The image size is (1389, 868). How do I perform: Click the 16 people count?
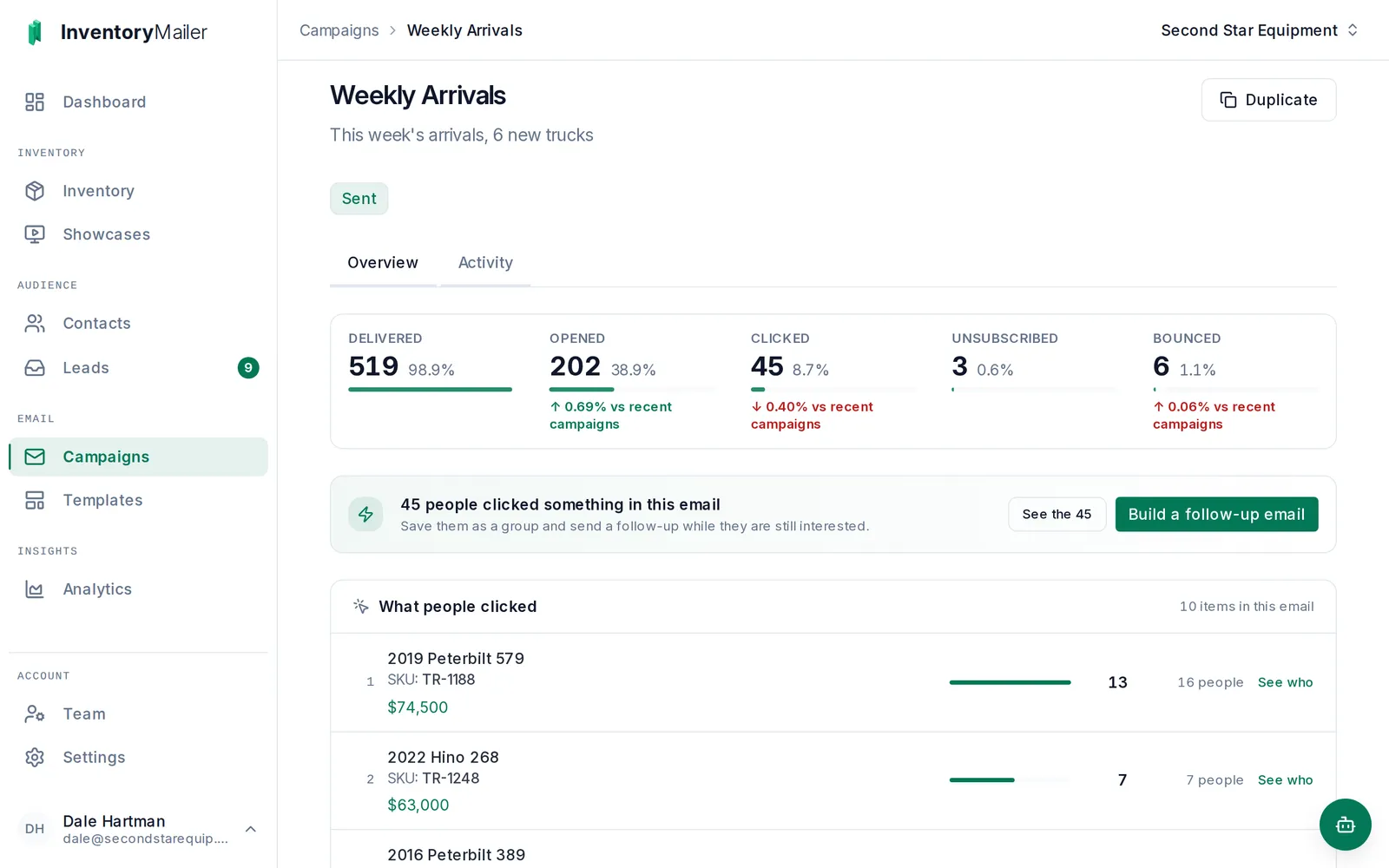tap(1210, 682)
